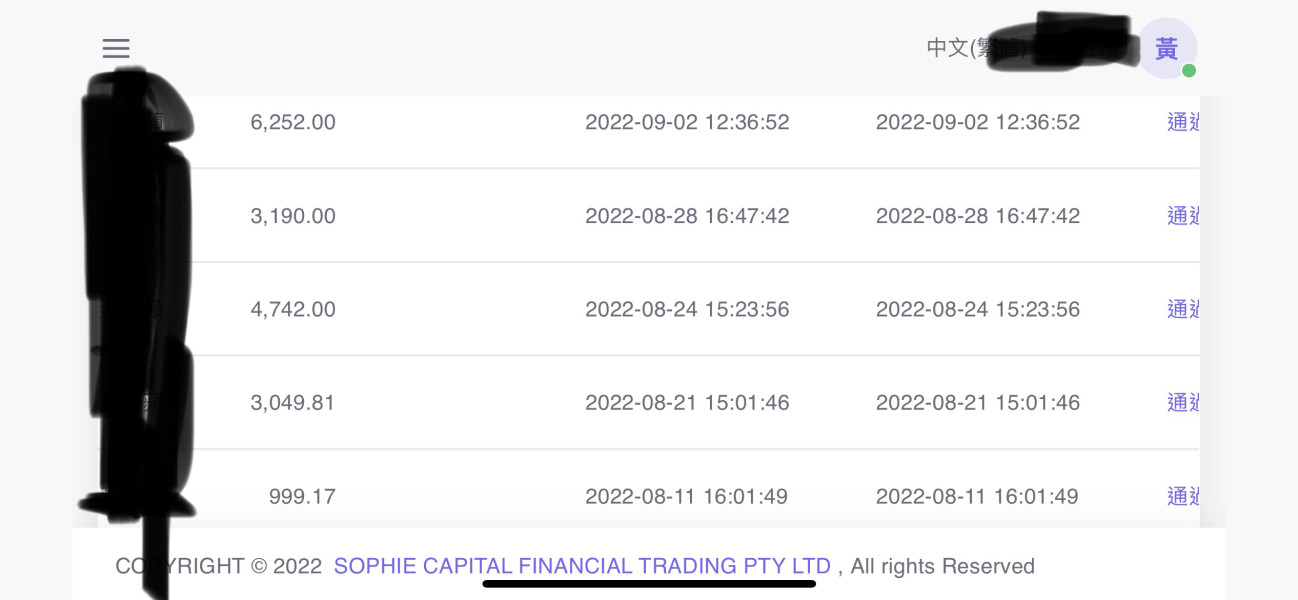Choose the 4,742.00 amount entry

(x=293, y=309)
